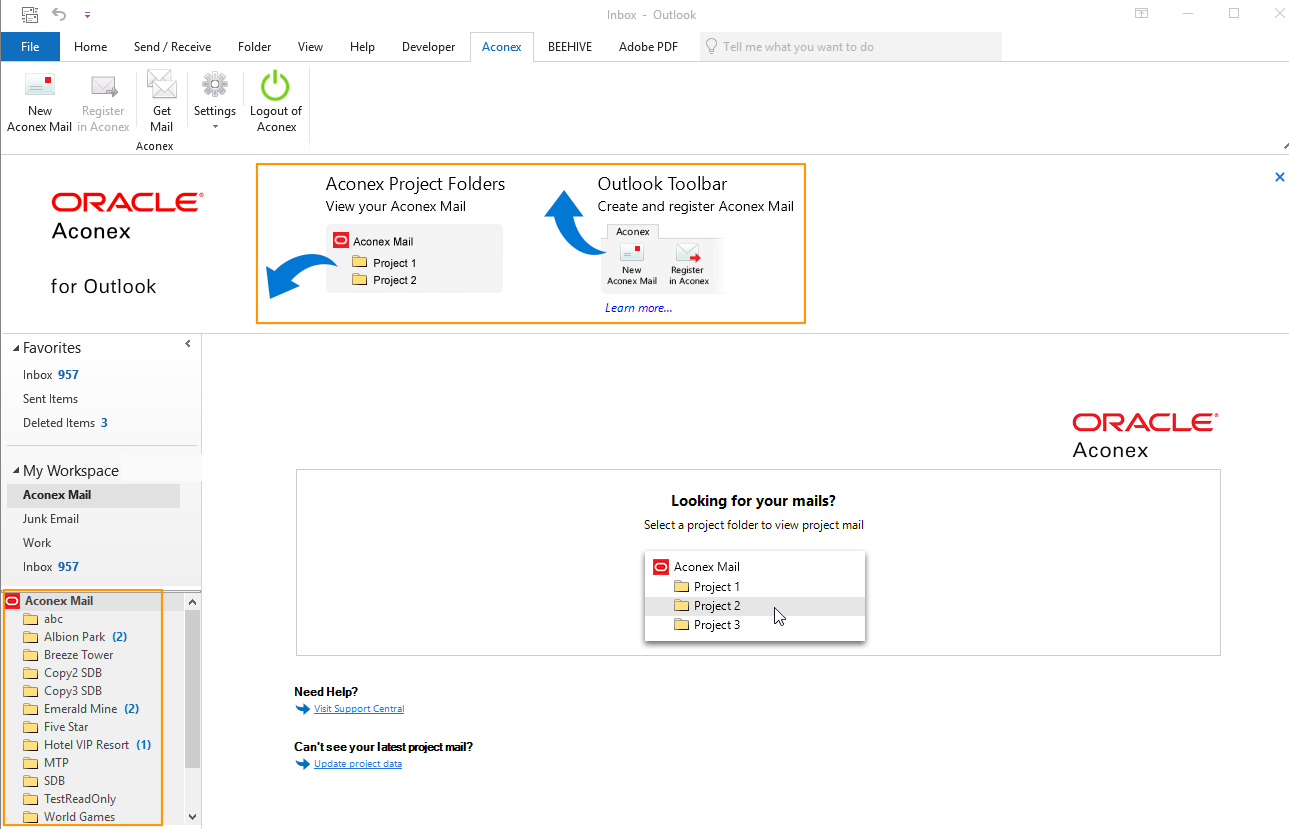Click the project list scrollbar up arrow
Image resolution: width=1289 pixels, height=829 pixels.
pyautogui.click(x=193, y=601)
